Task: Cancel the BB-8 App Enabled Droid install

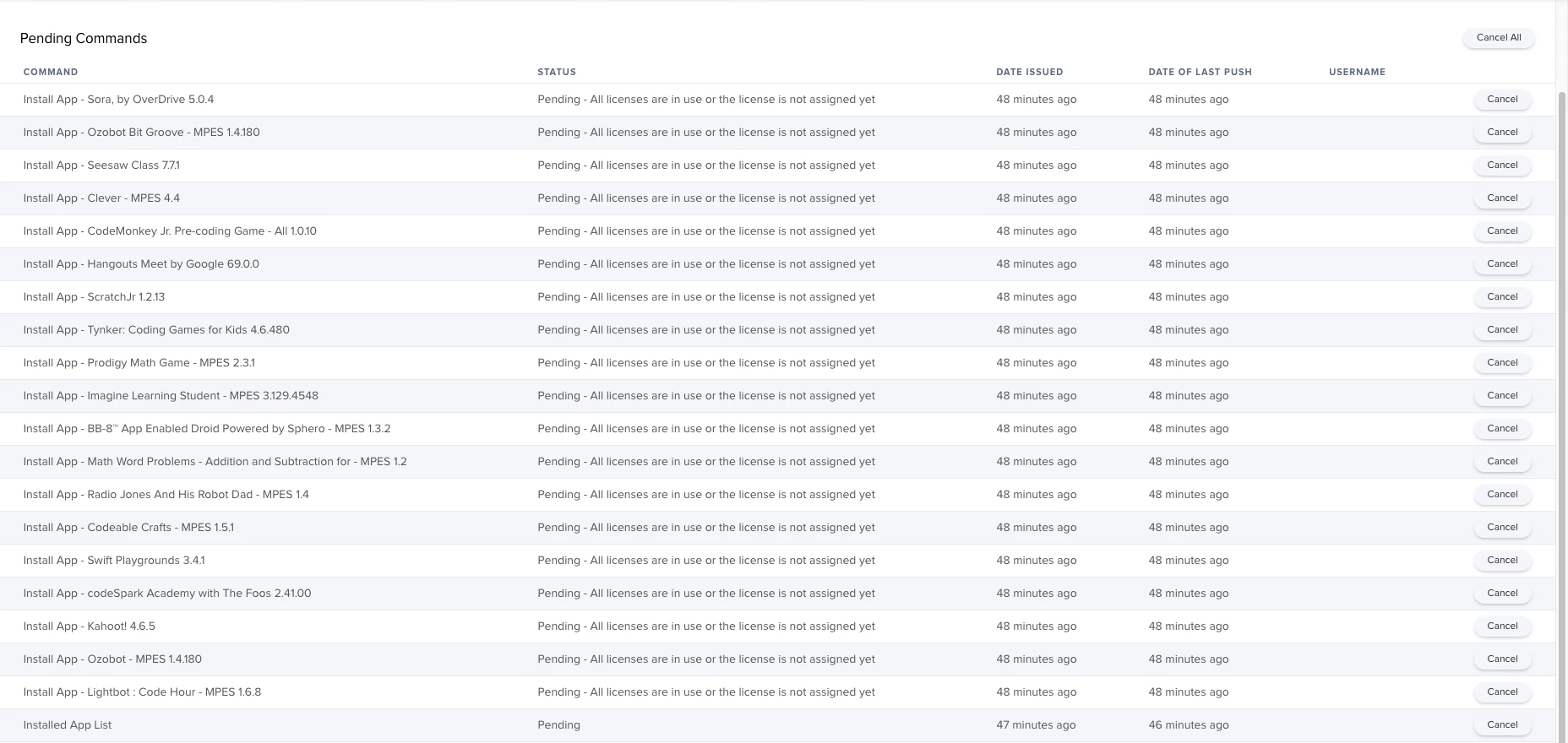Action: pyautogui.click(x=1502, y=429)
